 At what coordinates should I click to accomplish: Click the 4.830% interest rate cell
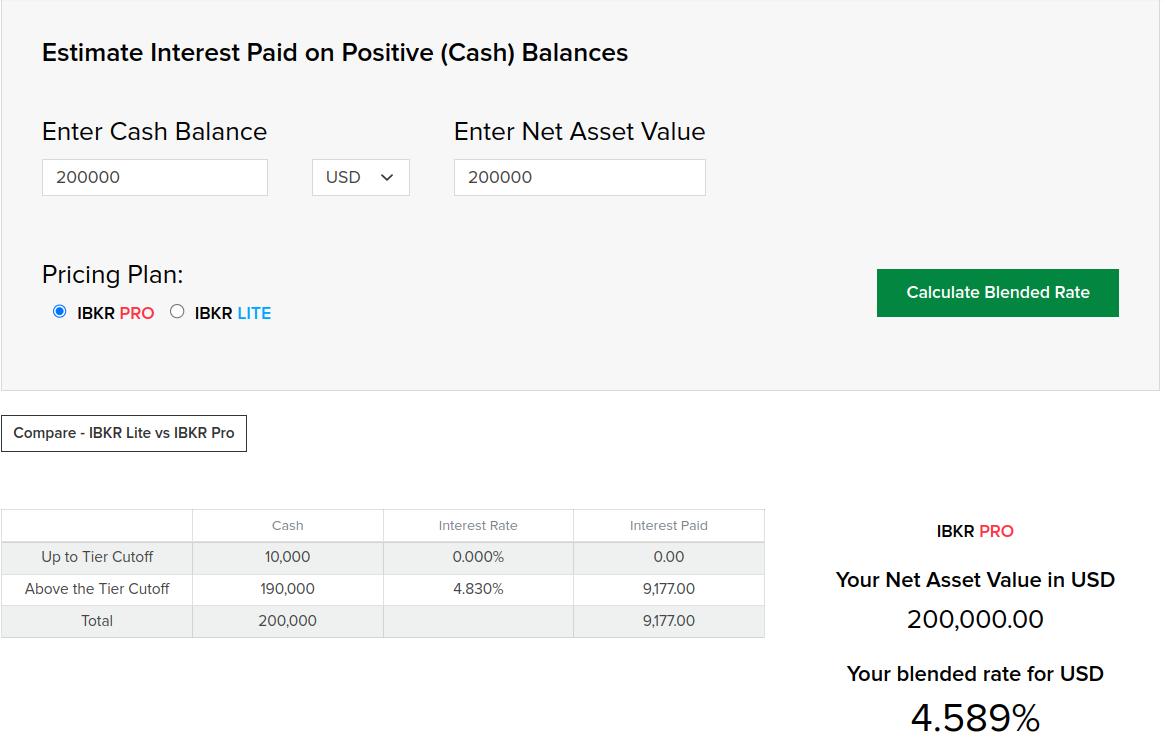pos(478,589)
